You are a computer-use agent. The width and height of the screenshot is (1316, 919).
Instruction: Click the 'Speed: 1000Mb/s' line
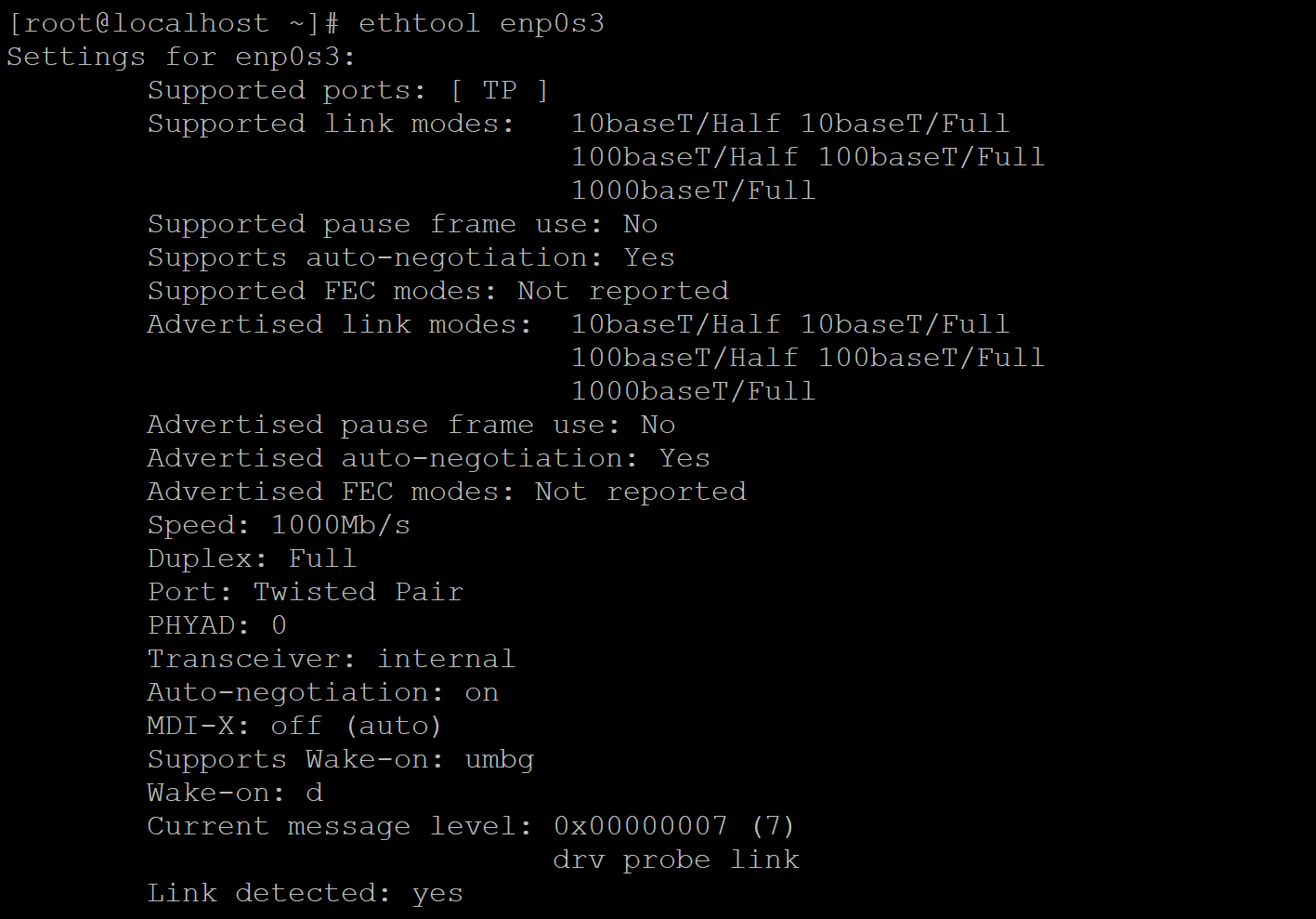279,525
